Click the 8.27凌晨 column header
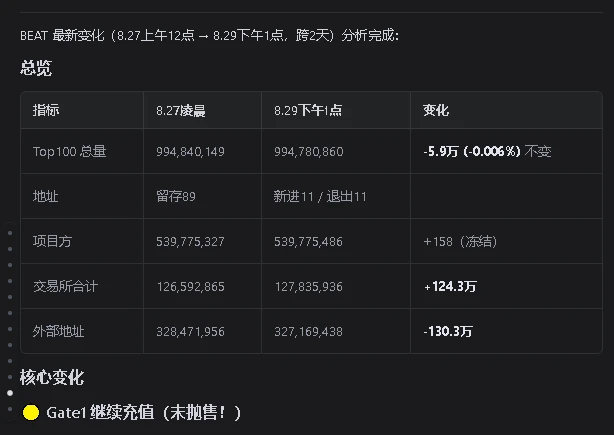This screenshot has height=435, width=614. [181, 111]
